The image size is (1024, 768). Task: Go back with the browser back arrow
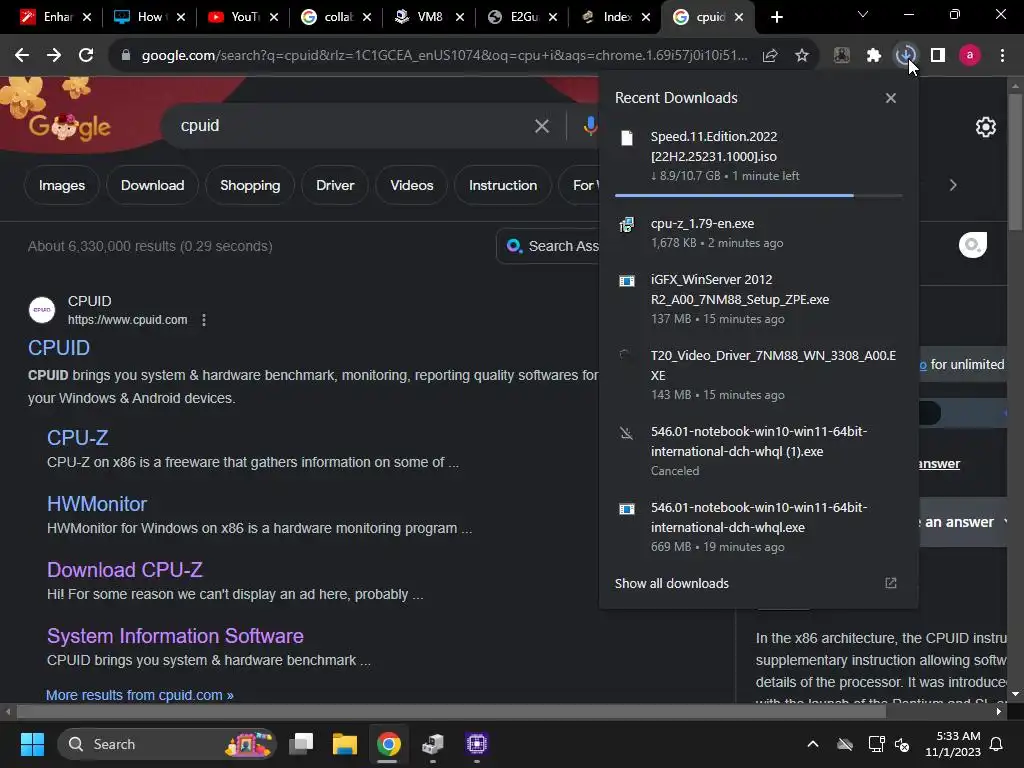(22, 56)
